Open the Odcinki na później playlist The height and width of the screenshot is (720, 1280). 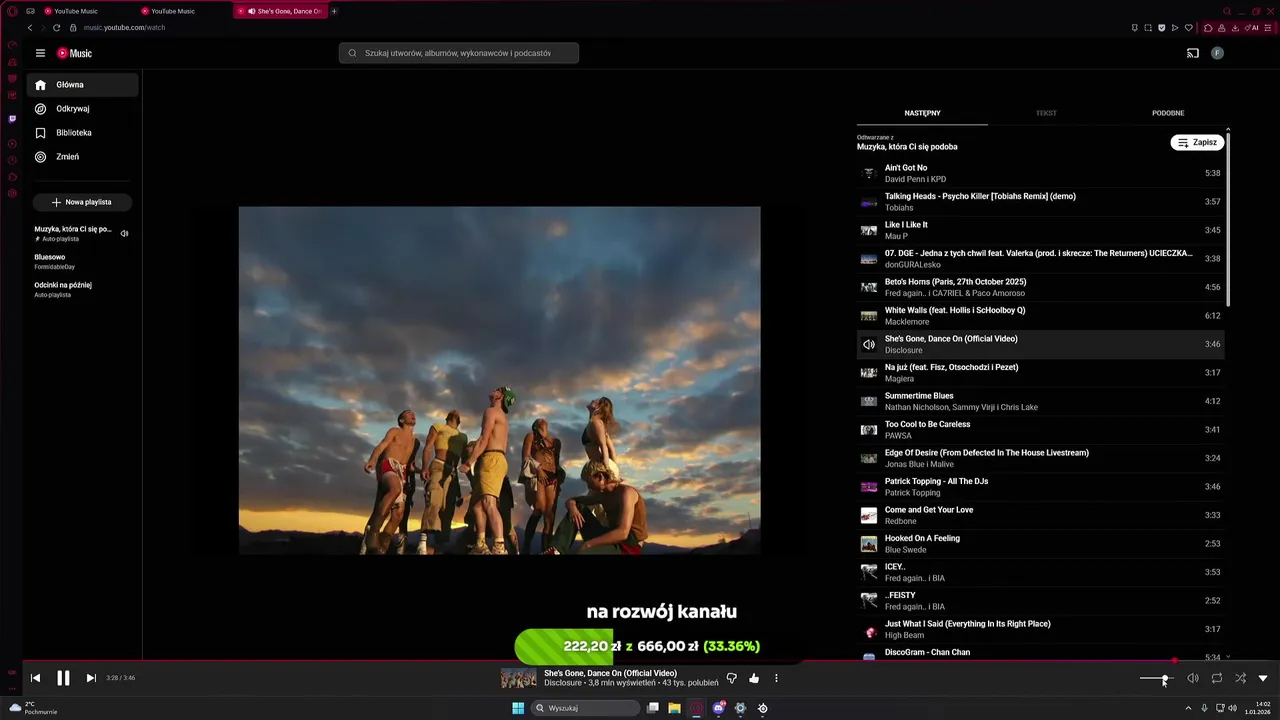pyautogui.click(x=82, y=289)
